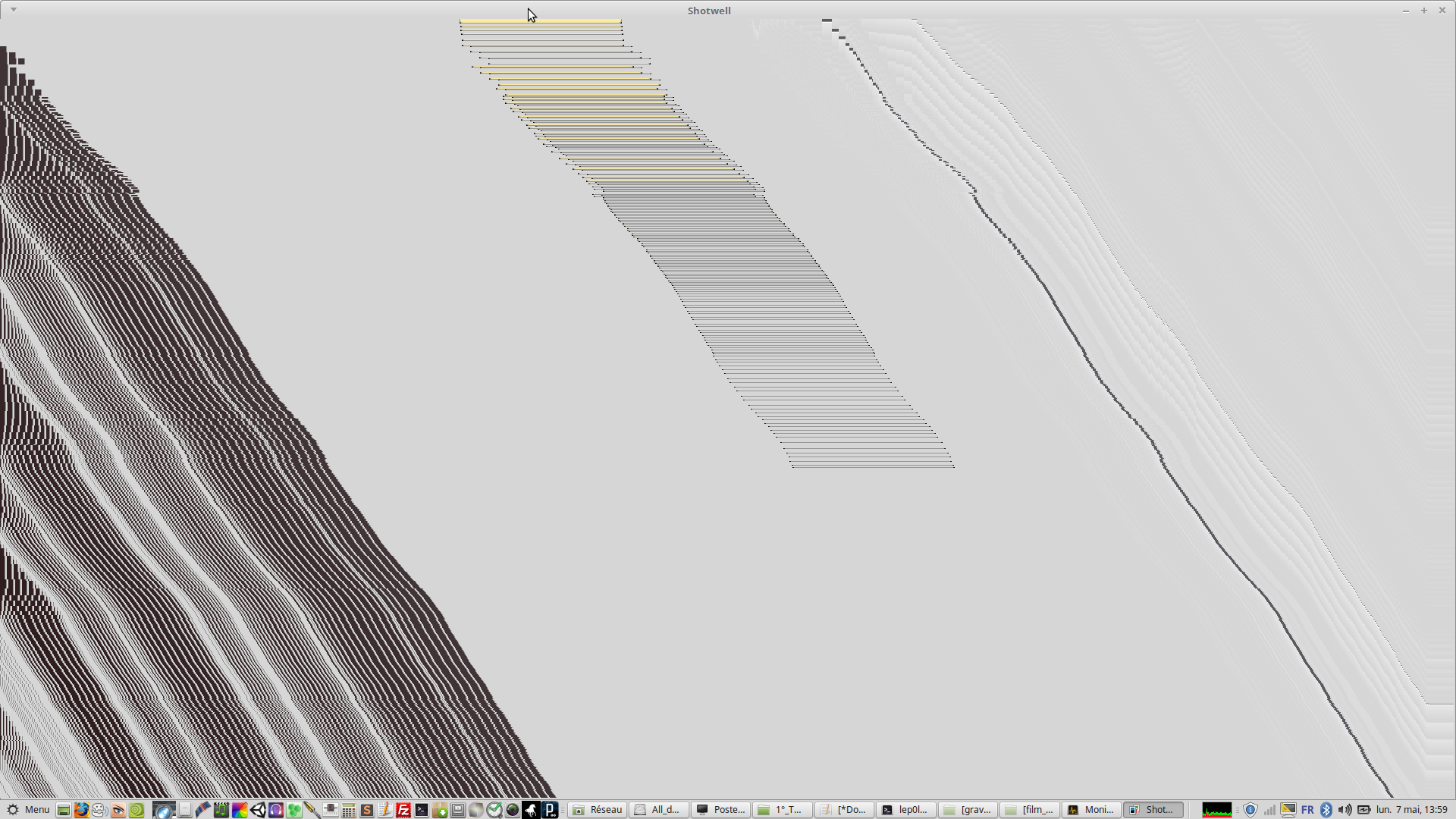Open the Unity launcher icon
Image resolution: width=1456 pixels, height=819 pixels.
pos(258,810)
